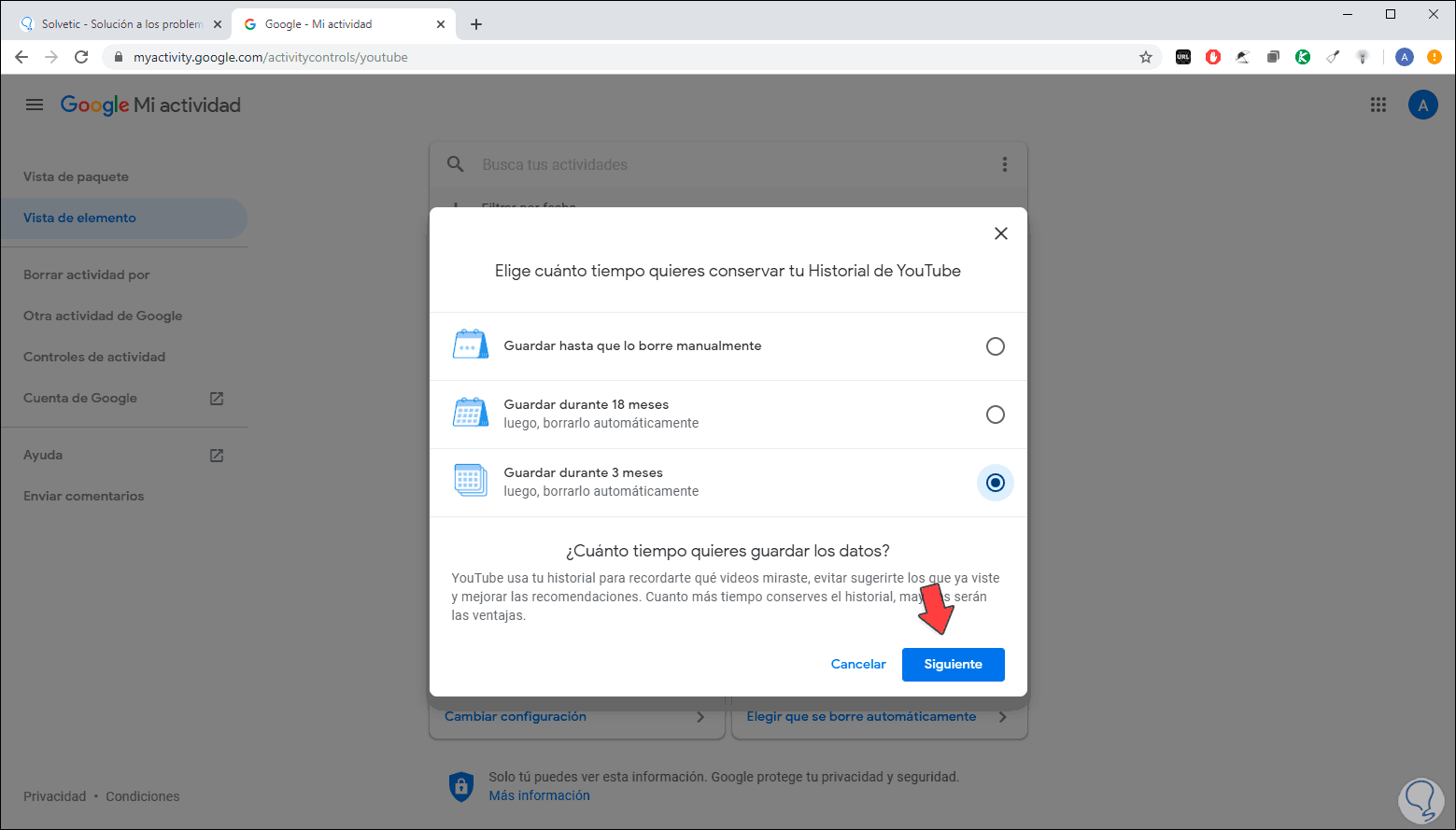This screenshot has height=830, width=1456.
Task: Go to Controles de actividad
Action: pos(94,357)
